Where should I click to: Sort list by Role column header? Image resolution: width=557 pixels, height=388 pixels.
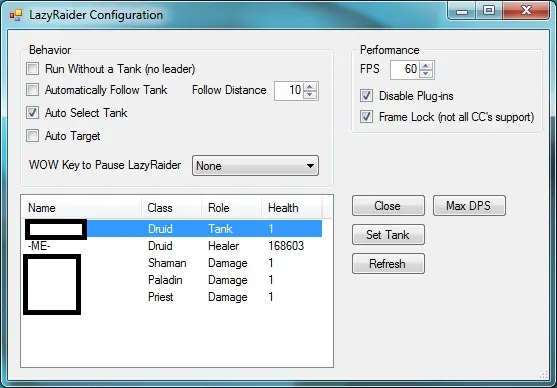coord(232,208)
